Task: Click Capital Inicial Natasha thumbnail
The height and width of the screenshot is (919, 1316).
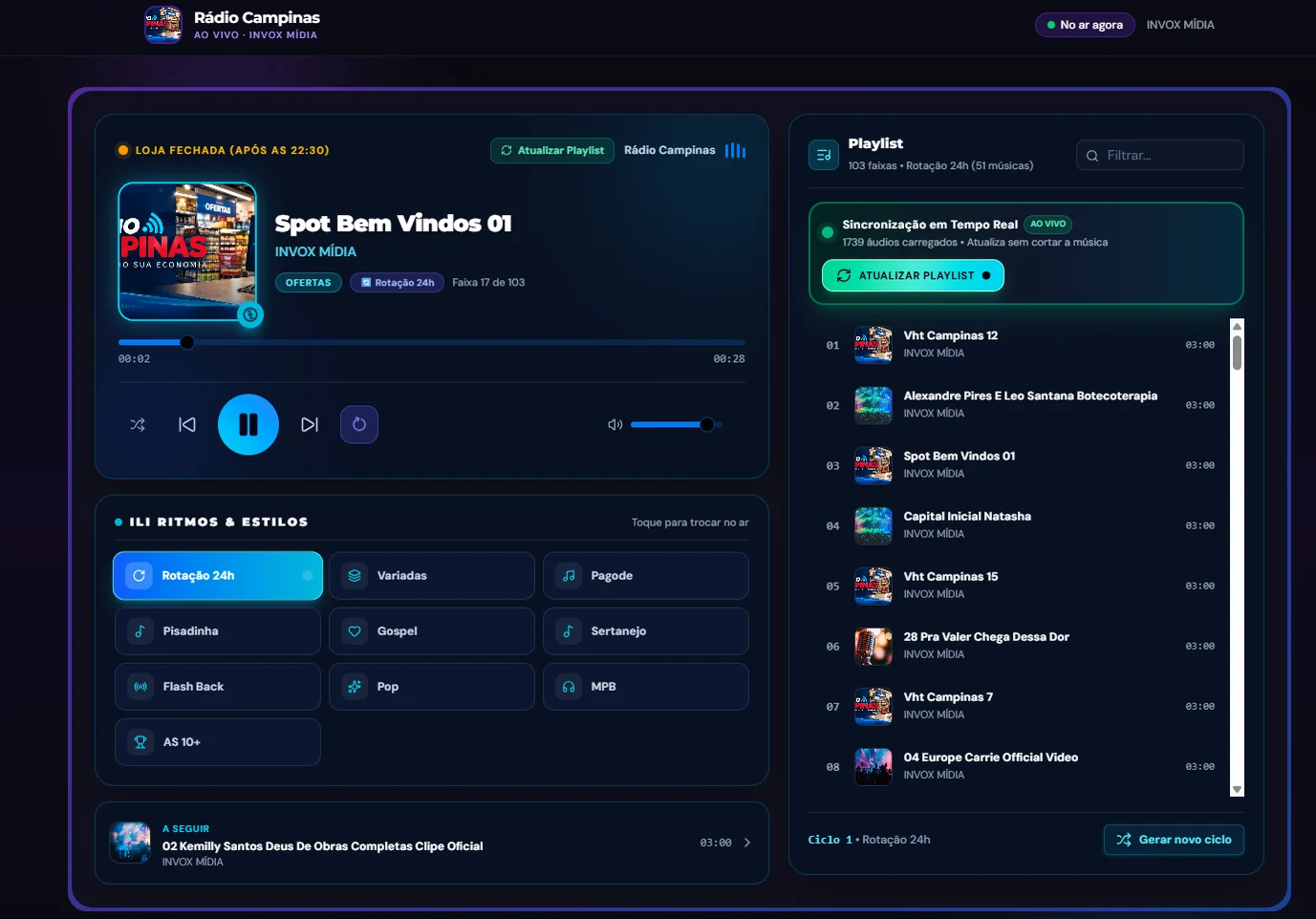Action: [x=874, y=525]
